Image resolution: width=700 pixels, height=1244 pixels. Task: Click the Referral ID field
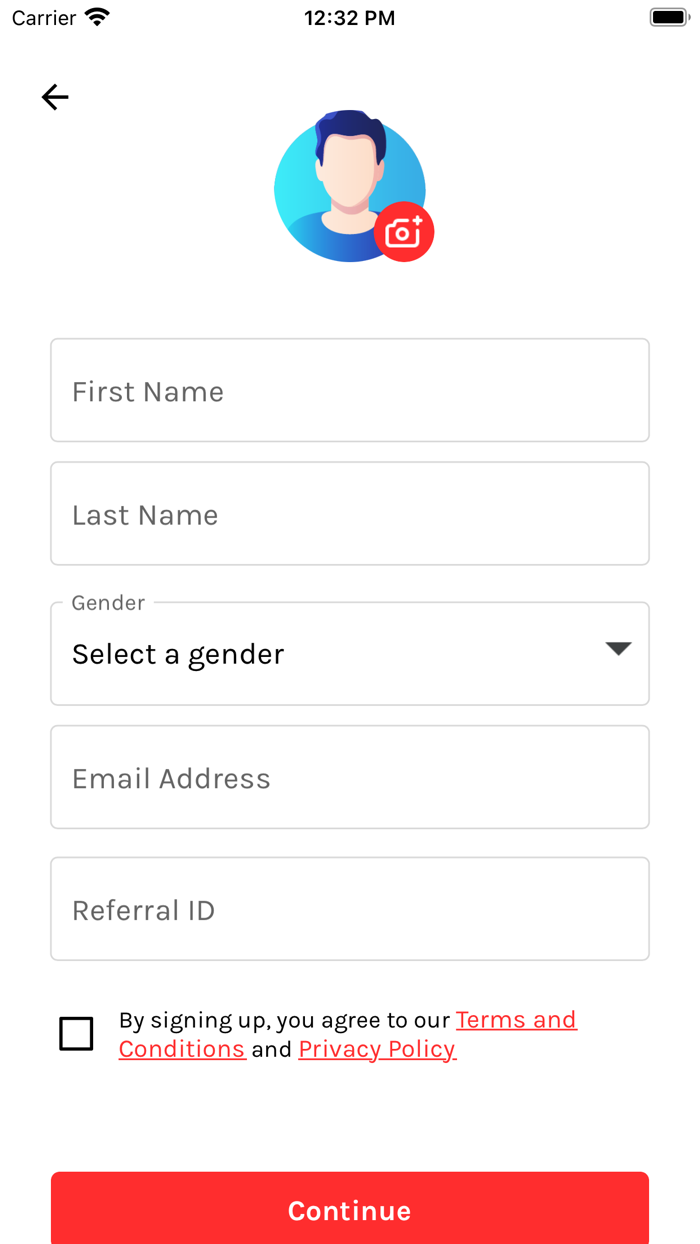[349, 909]
